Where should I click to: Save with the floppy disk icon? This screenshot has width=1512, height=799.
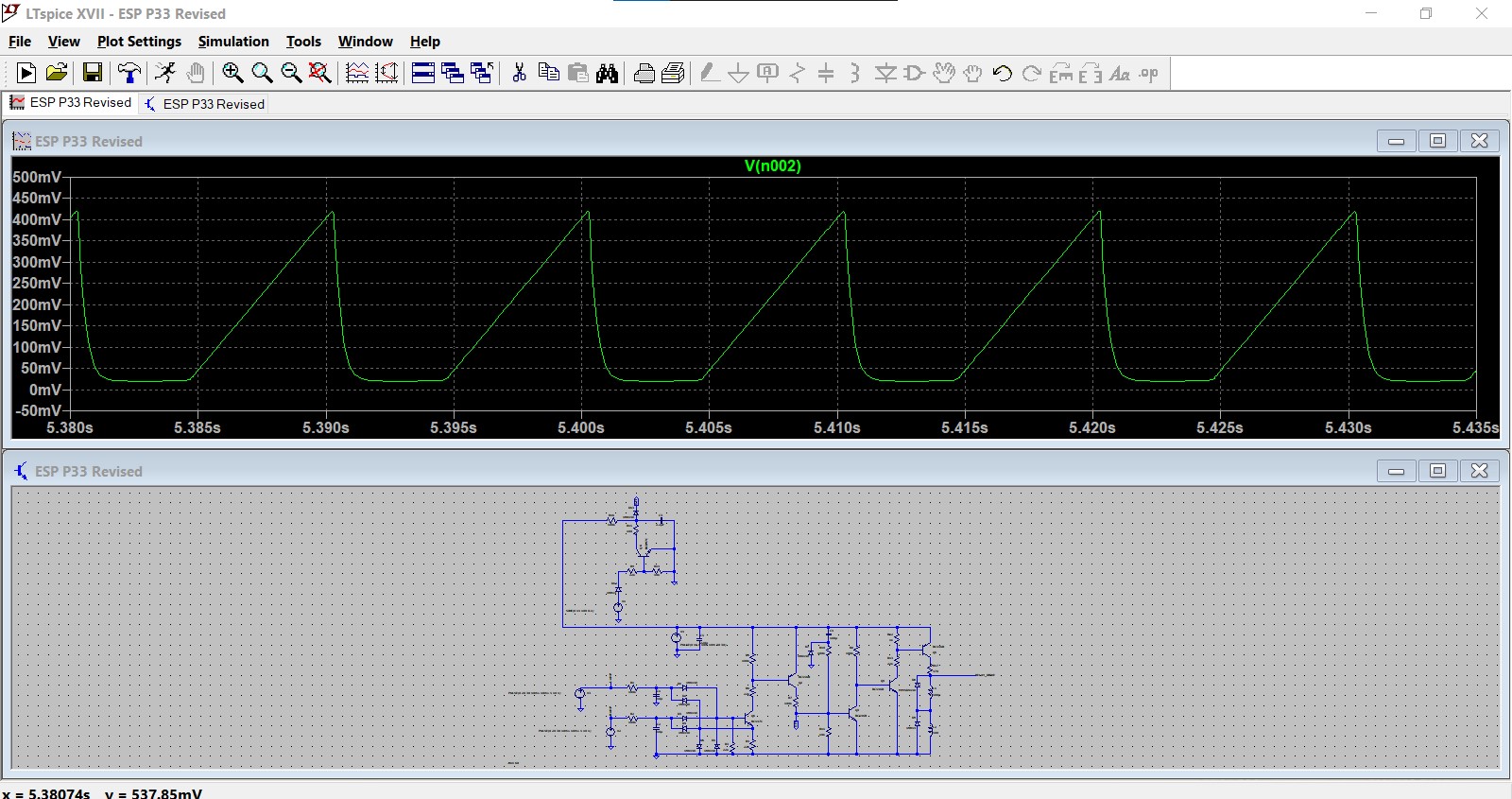[93, 73]
